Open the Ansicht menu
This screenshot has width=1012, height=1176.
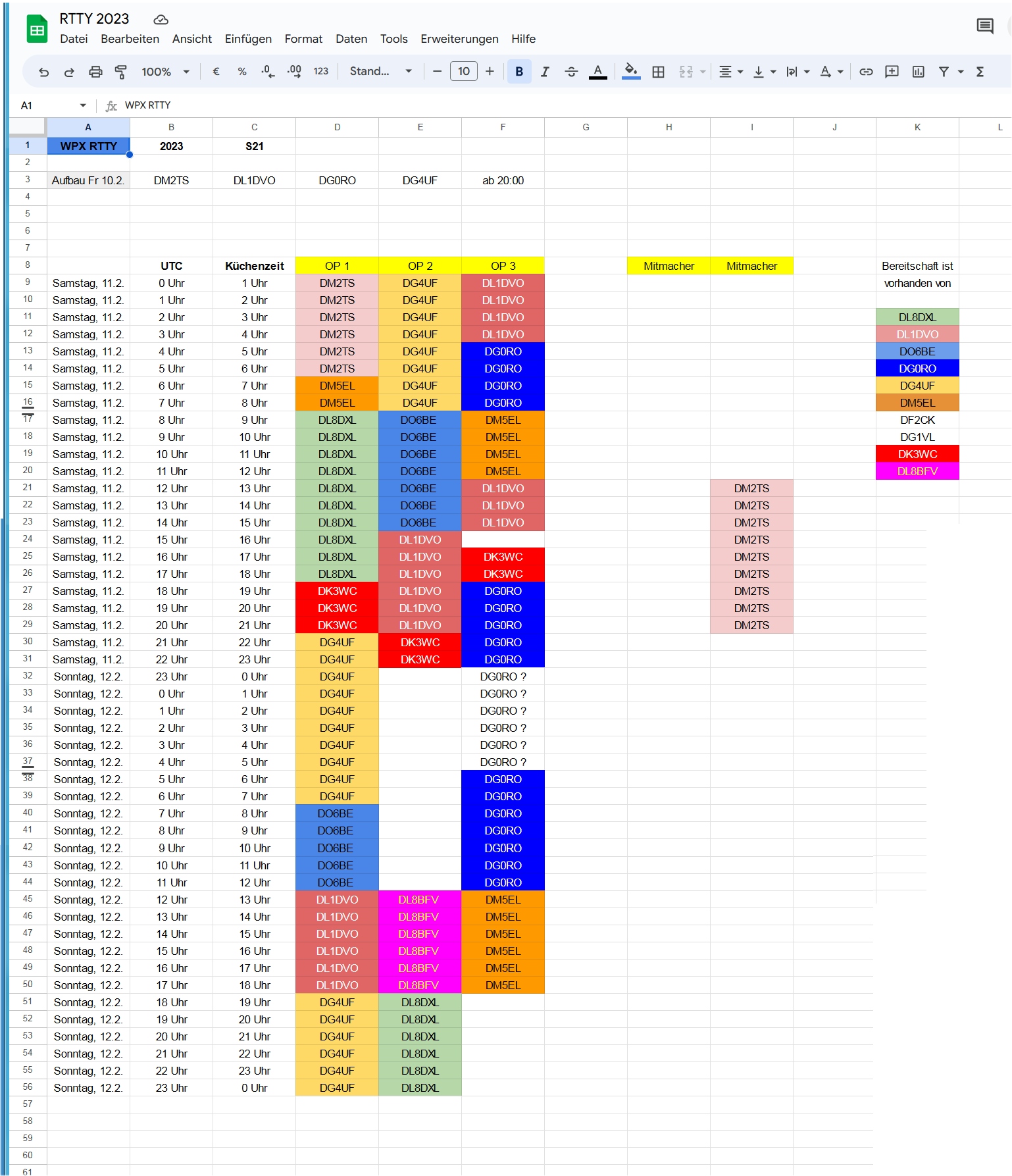(191, 39)
